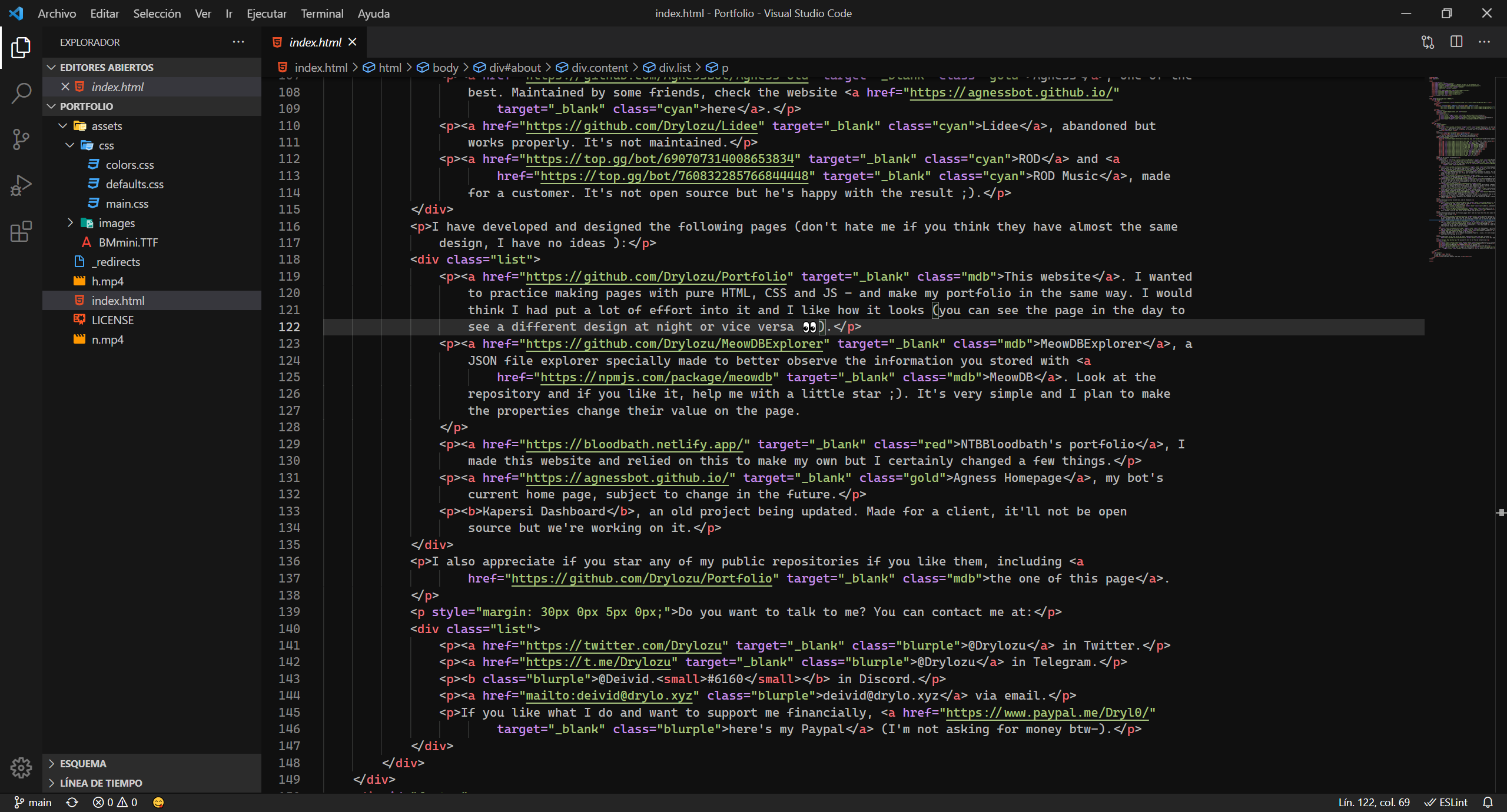Open the Selección menu in menu bar

click(156, 13)
